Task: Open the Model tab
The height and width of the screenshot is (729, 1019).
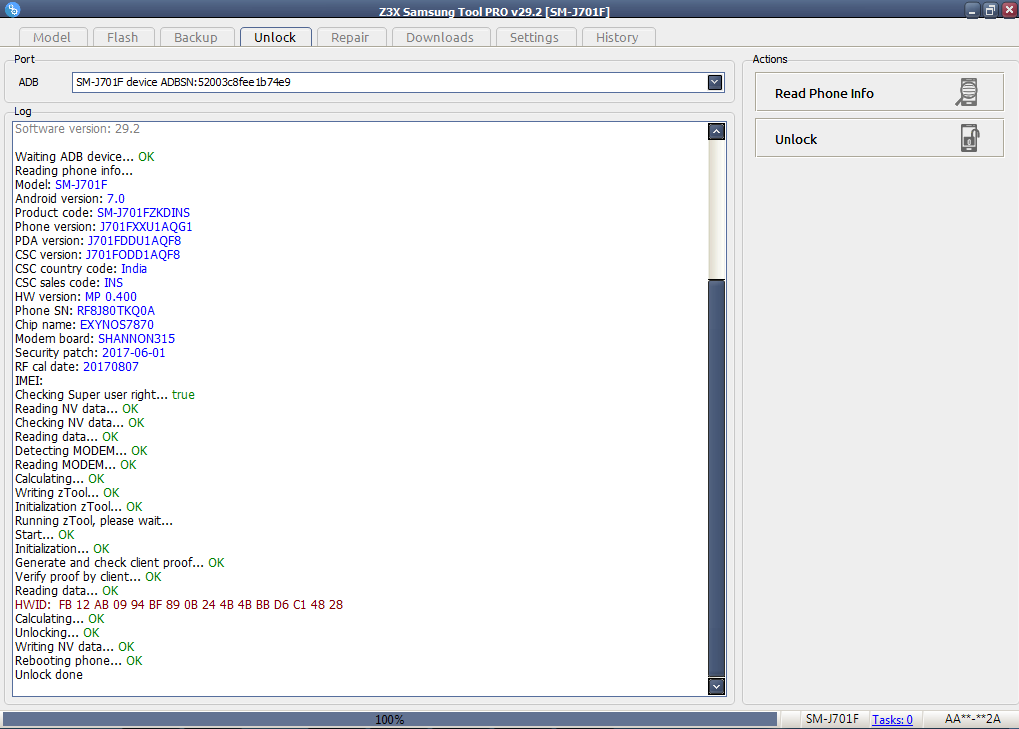Action: pyautogui.click(x=51, y=37)
